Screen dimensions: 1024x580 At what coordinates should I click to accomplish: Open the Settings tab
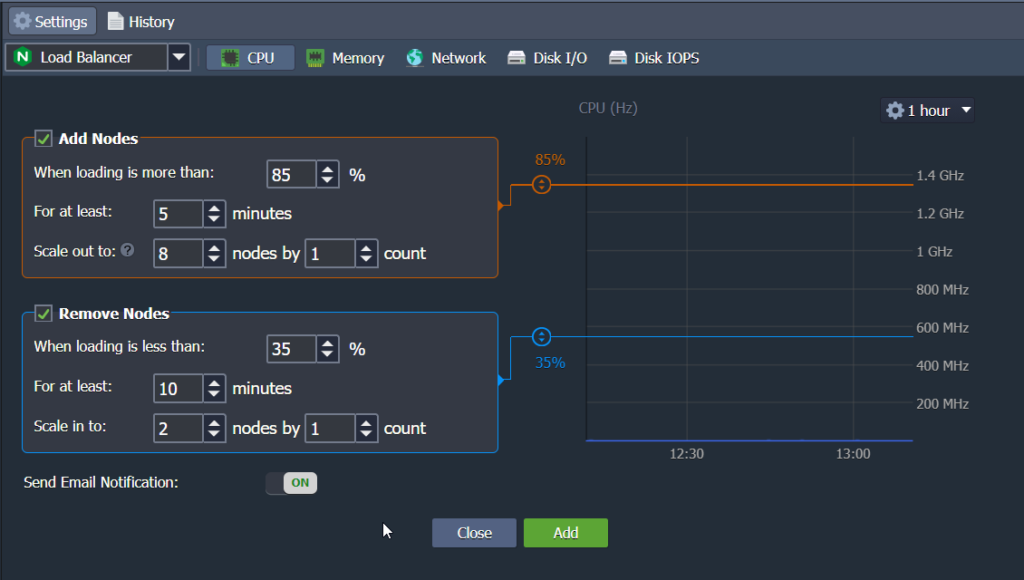pyautogui.click(x=52, y=21)
